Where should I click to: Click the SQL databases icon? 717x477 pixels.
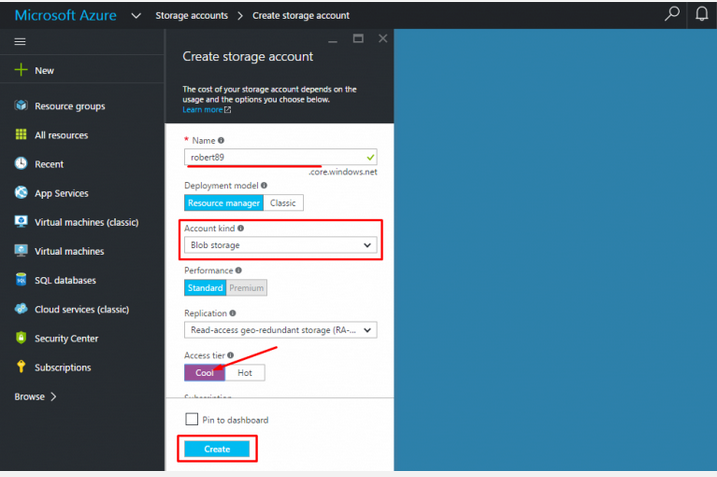[x=21, y=279]
